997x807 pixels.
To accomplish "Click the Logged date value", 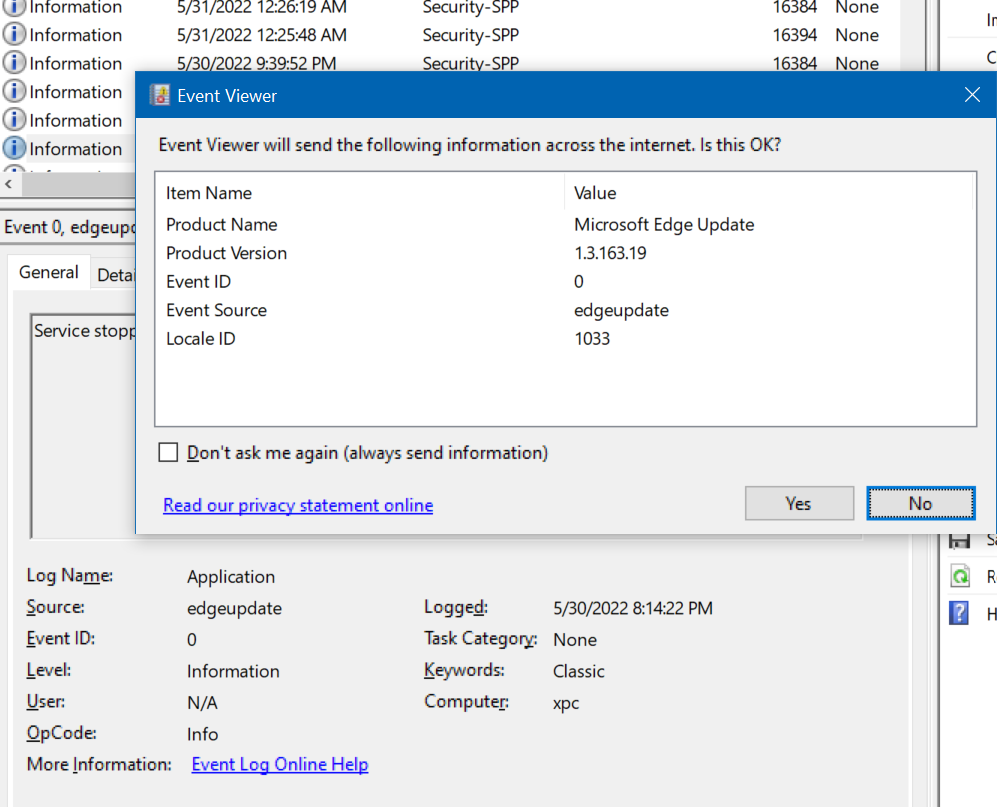I will (x=633, y=609).
